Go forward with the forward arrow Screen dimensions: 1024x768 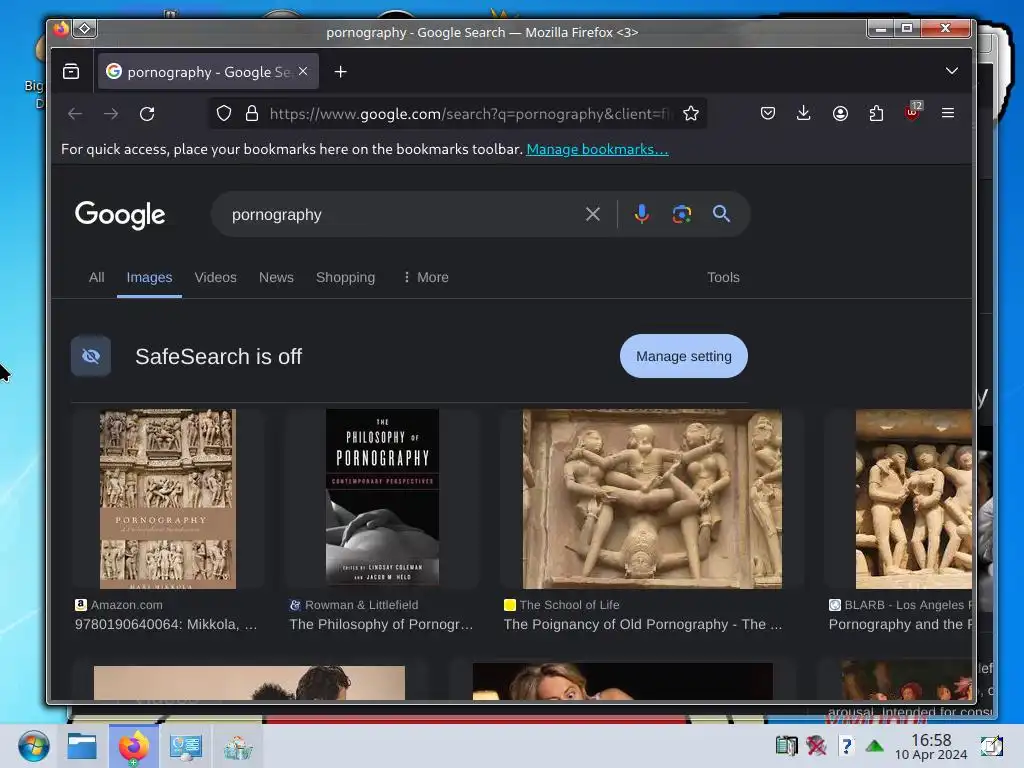point(111,114)
